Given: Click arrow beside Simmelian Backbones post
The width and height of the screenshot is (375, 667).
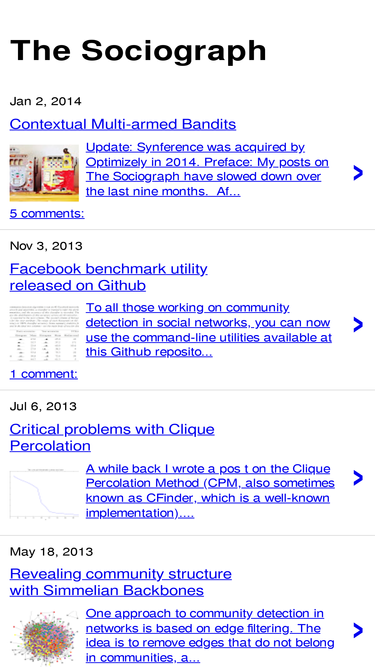Looking at the screenshot, I should point(358,630).
